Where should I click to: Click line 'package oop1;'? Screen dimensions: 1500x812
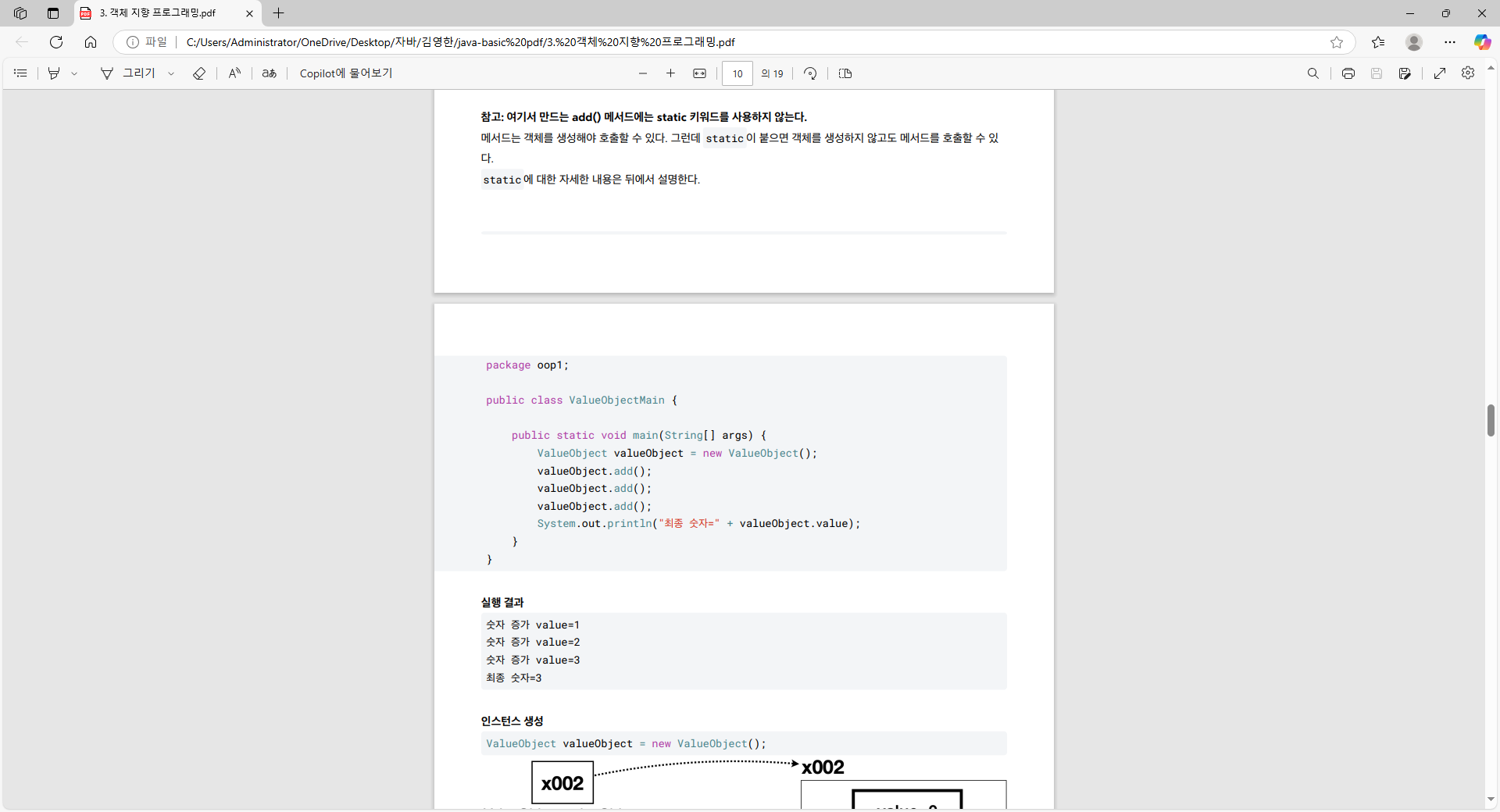pyautogui.click(x=527, y=365)
